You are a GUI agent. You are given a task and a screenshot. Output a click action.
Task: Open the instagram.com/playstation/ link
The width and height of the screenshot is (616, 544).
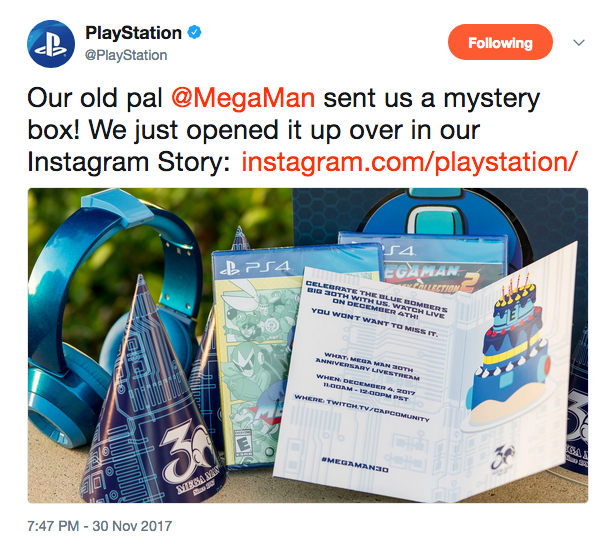(x=409, y=162)
